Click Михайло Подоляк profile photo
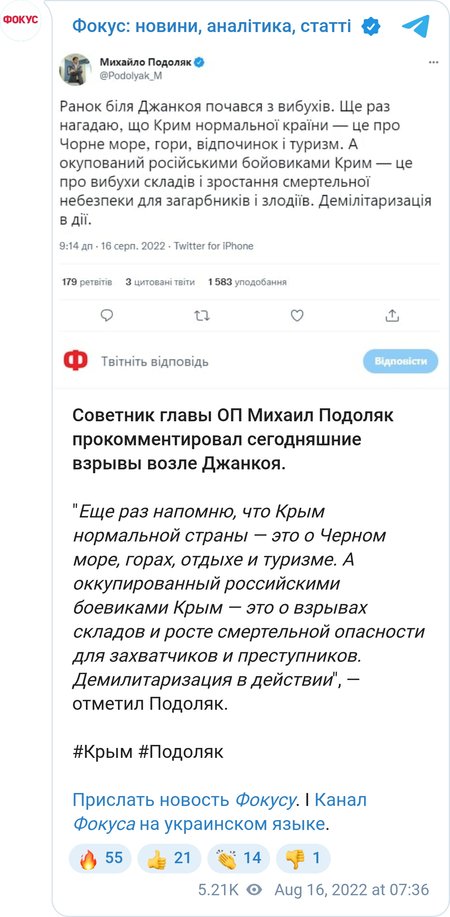Viewport: 450px width, 917px height. 75,70
